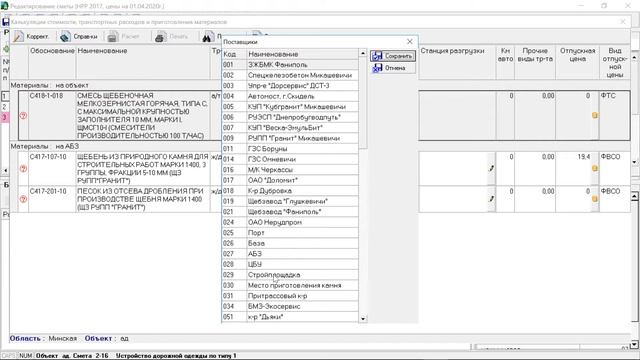Select supplier РУПП "Гранит" Микашевичи
This screenshot has width=640, height=360.
point(290,138)
